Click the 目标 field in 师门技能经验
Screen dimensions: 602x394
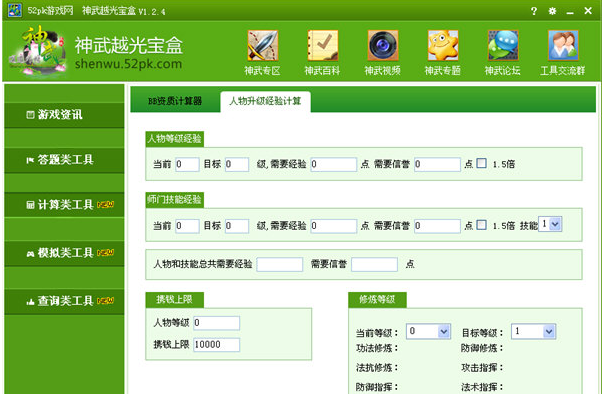237,226
